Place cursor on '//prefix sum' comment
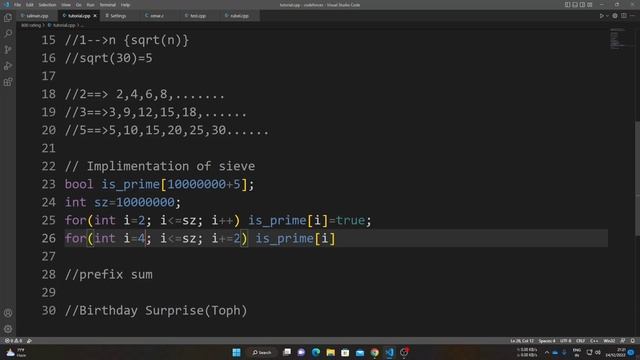The width and height of the screenshot is (640, 360). pyautogui.click(x=109, y=274)
